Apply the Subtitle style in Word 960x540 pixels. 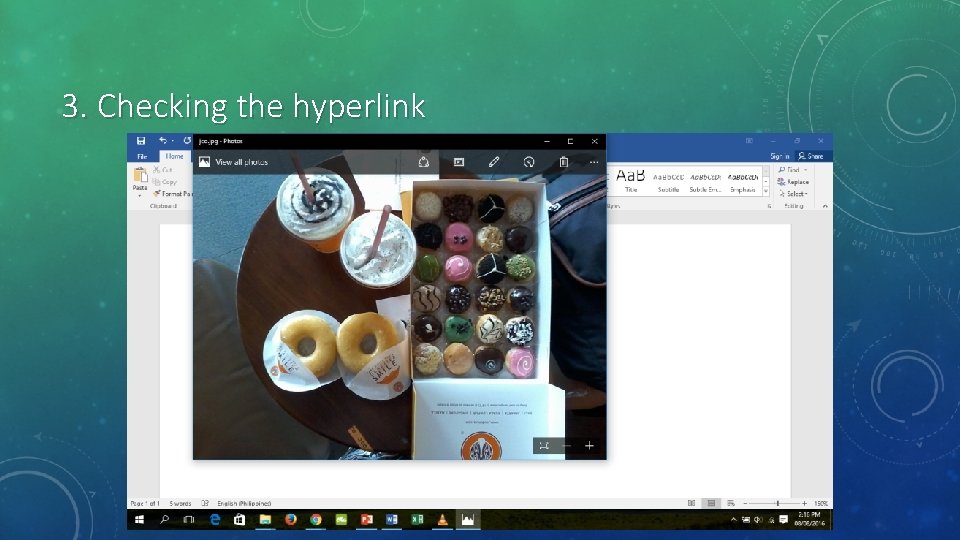[x=668, y=180]
